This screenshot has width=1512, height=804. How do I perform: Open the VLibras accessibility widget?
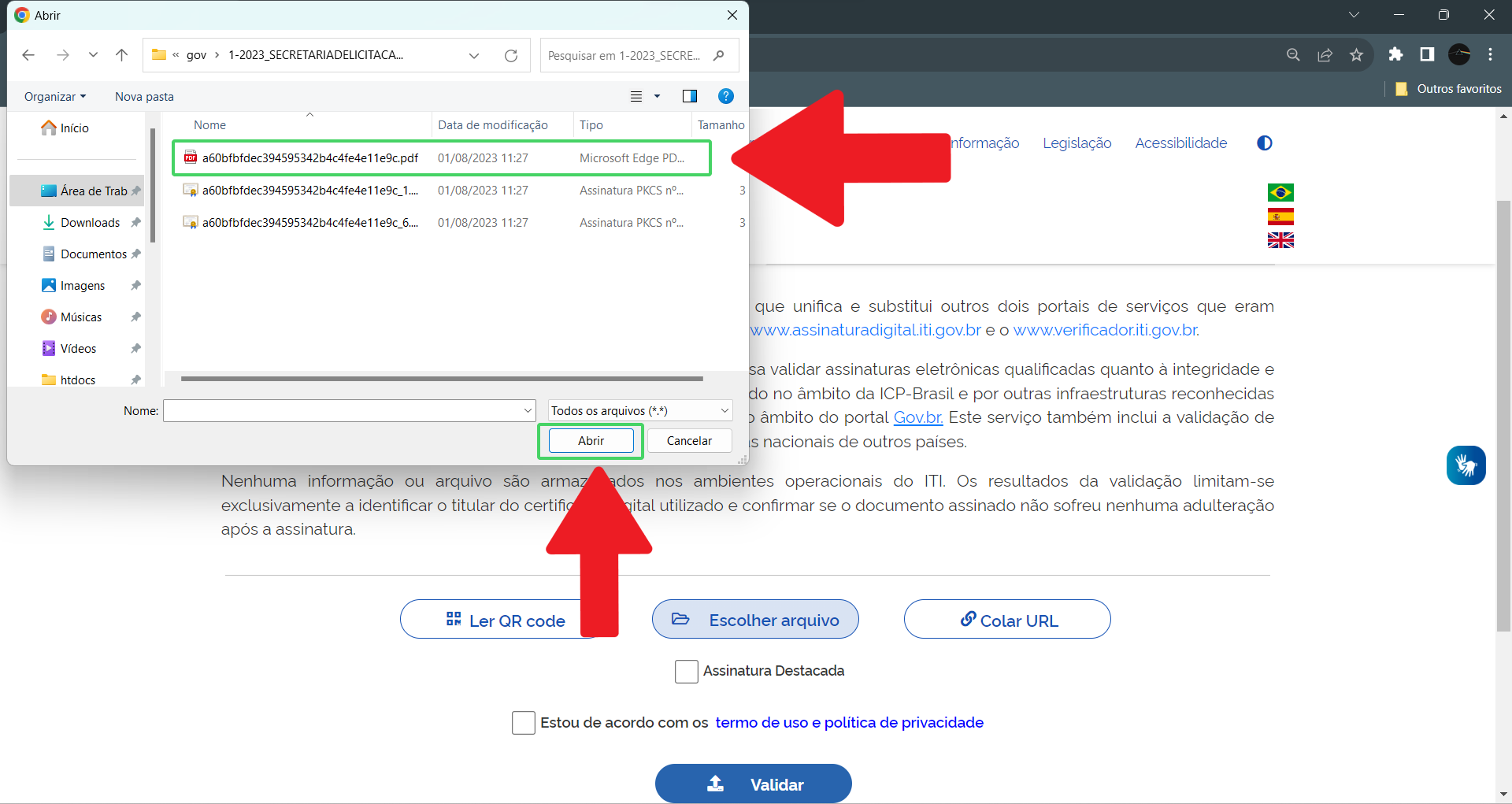pos(1465,465)
